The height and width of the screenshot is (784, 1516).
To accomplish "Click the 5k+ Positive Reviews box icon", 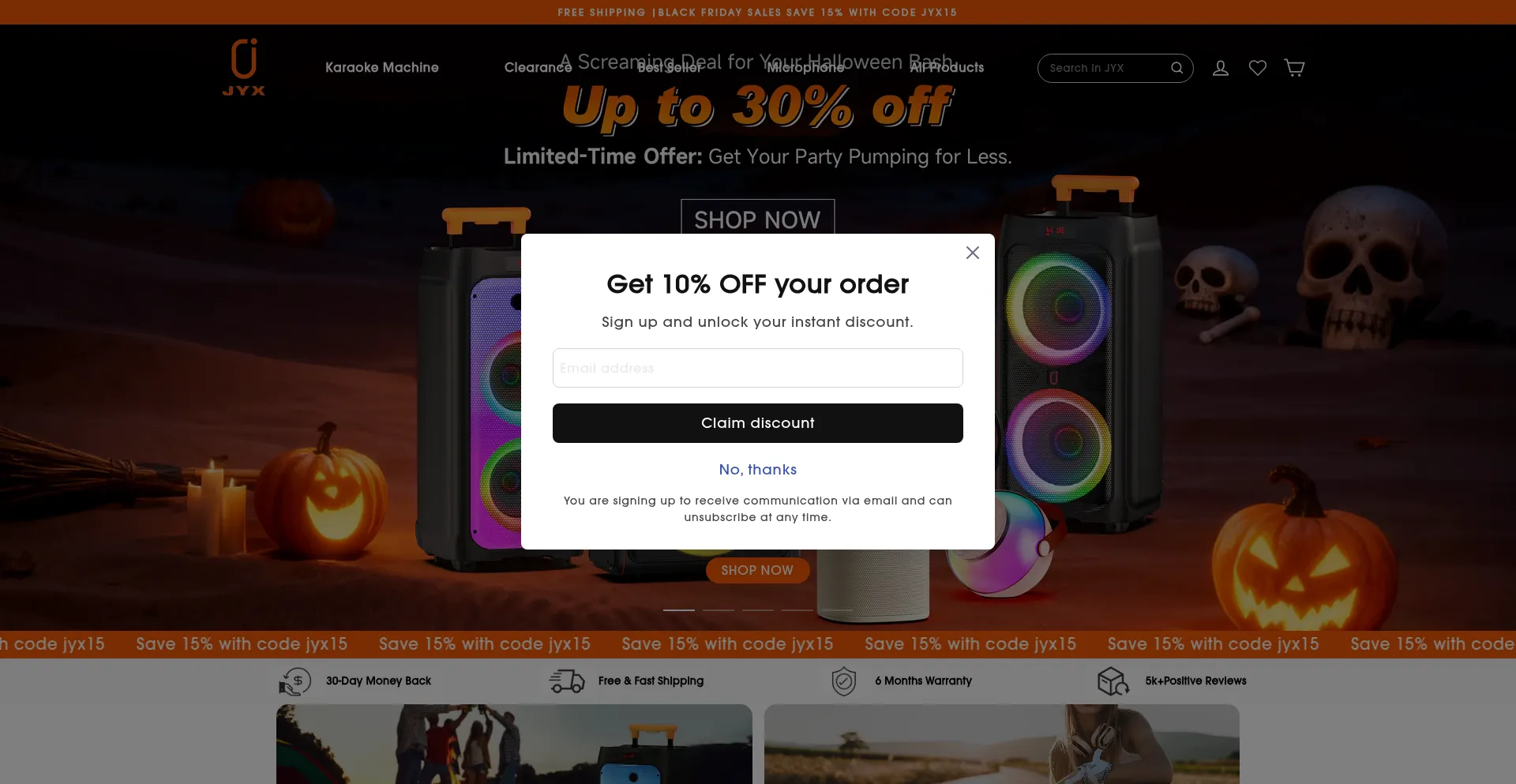I will click(1113, 681).
